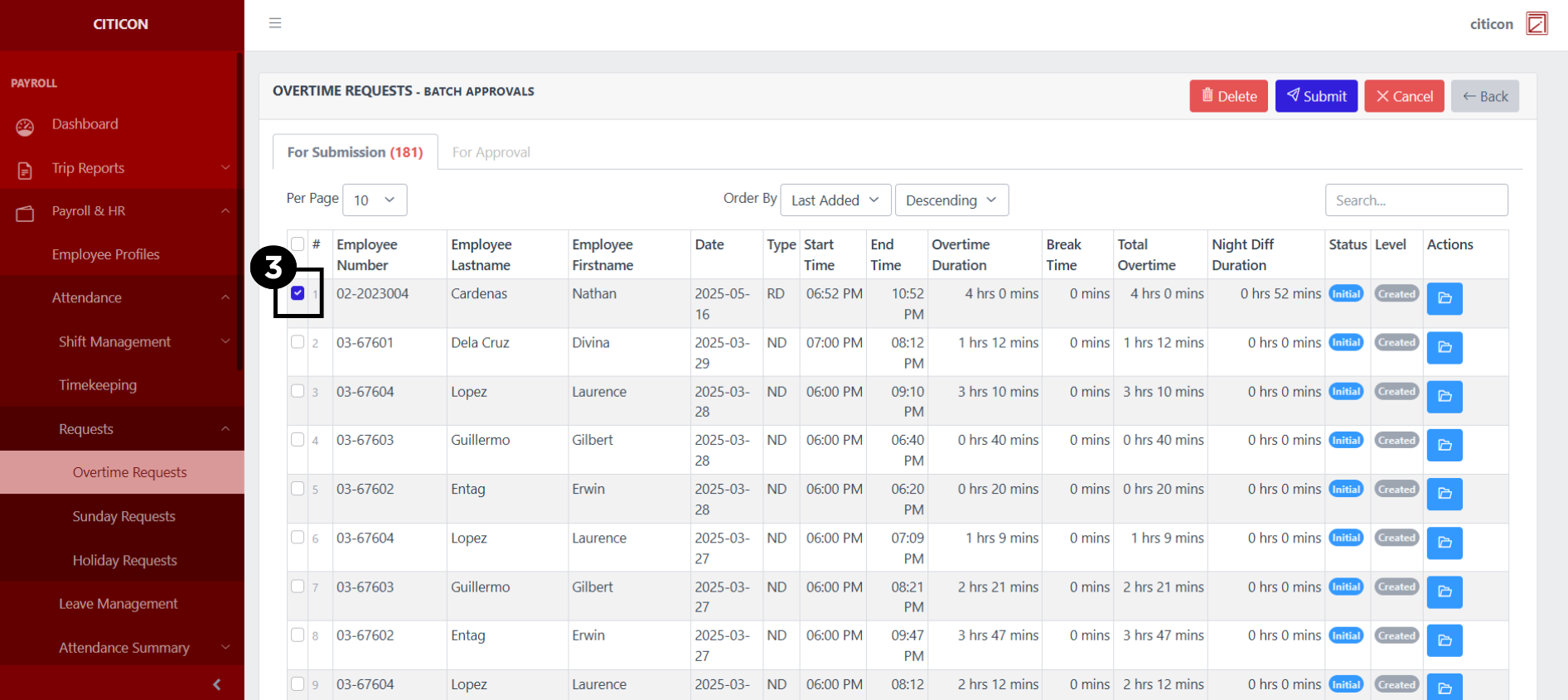Open the citicon user profile icon
Image resolution: width=1568 pixels, height=700 pixels.
pos(1537,24)
